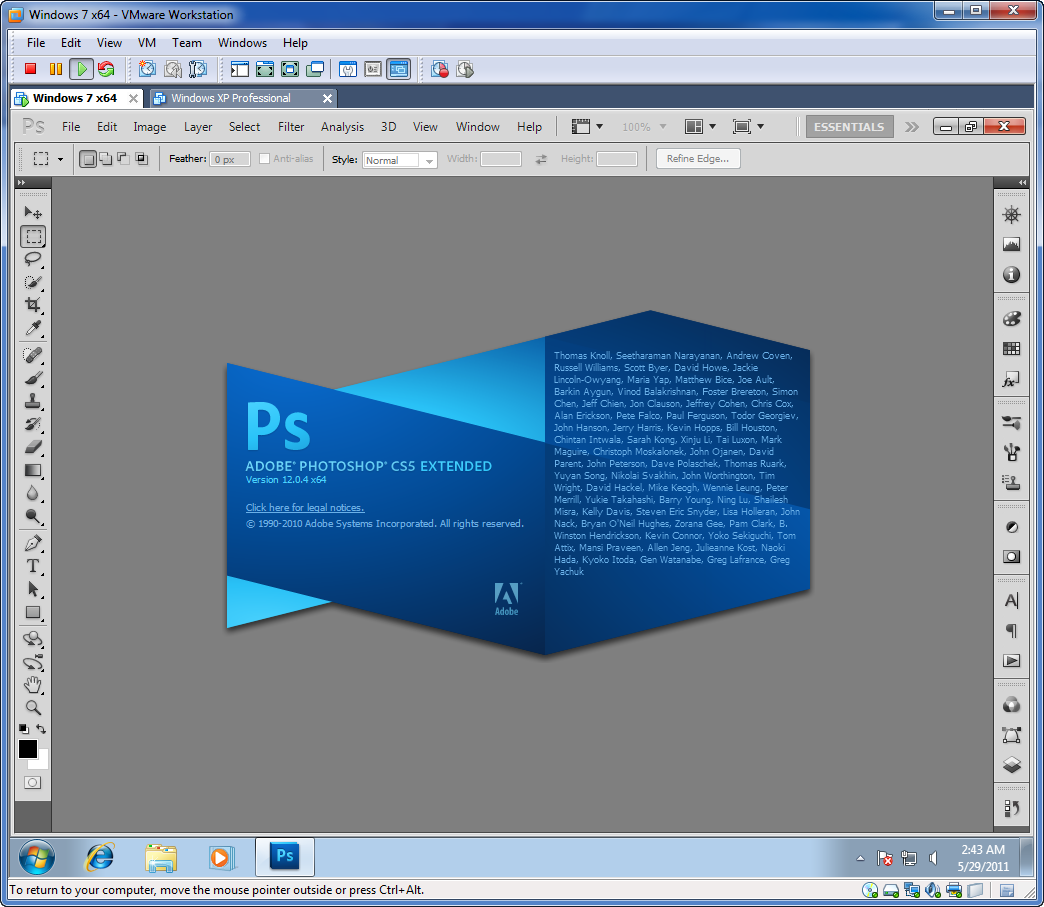The width and height of the screenshot is (1044, 907).
Task: Choose the Horizontal Type tool
Action: [x=33, y=566]
